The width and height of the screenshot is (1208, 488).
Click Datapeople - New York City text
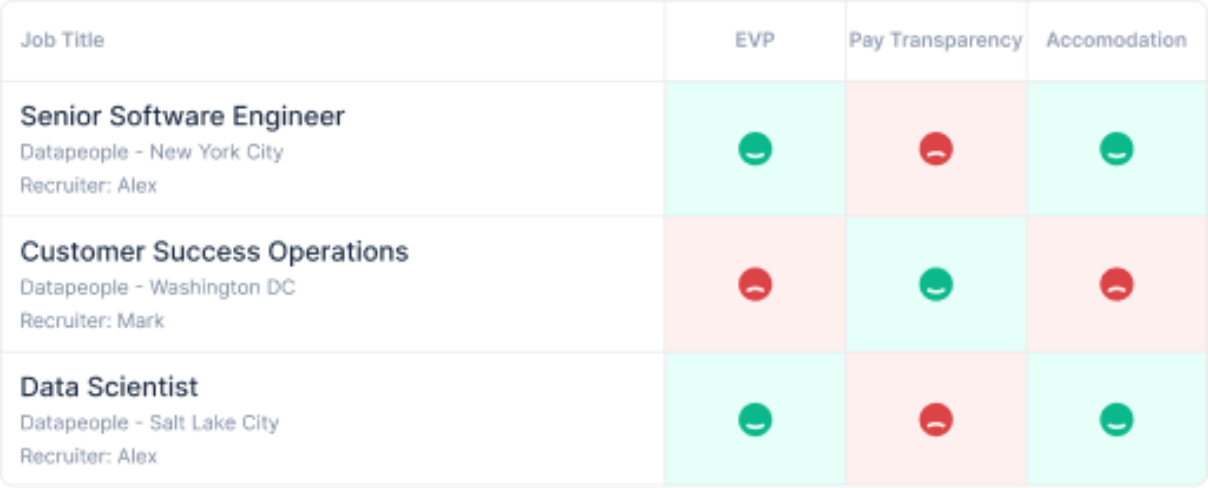pyautogui.click(x=152, y=152)
